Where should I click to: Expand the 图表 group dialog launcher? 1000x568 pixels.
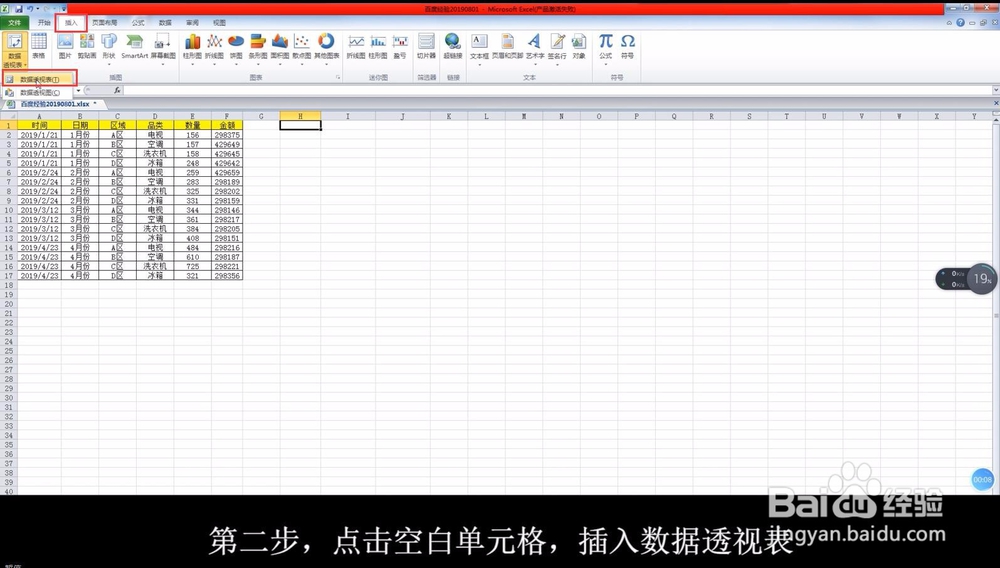pos(338,78)
